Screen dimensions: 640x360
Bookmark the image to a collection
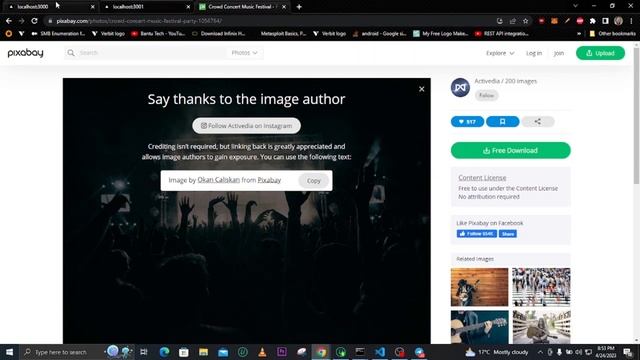502,122
